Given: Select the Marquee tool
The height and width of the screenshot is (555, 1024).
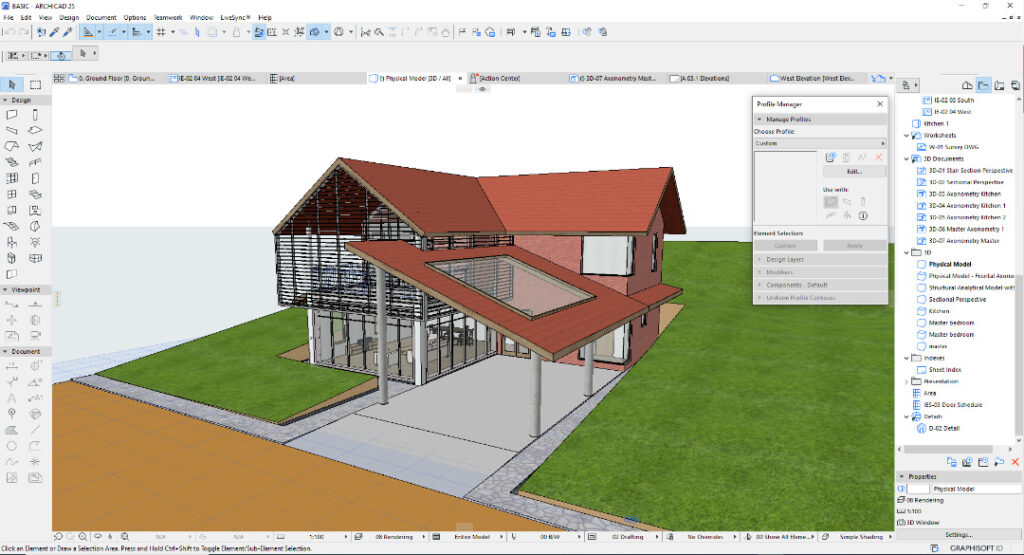Looking at the screenshot, I should pos(35,85).
